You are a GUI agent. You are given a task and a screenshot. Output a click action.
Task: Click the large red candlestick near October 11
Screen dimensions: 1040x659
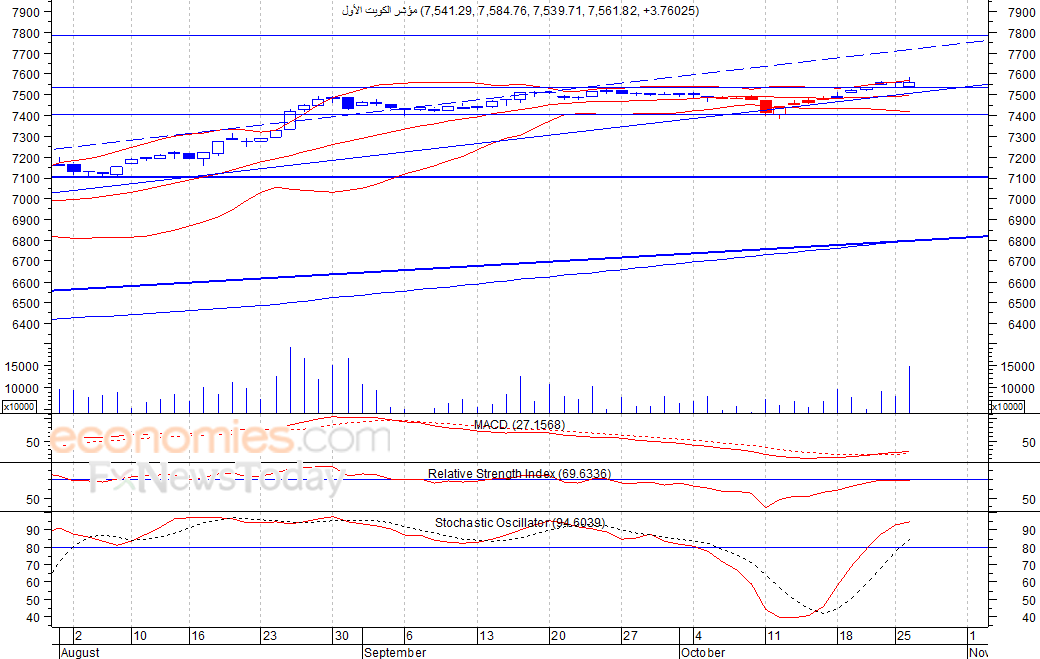(765, 106)
